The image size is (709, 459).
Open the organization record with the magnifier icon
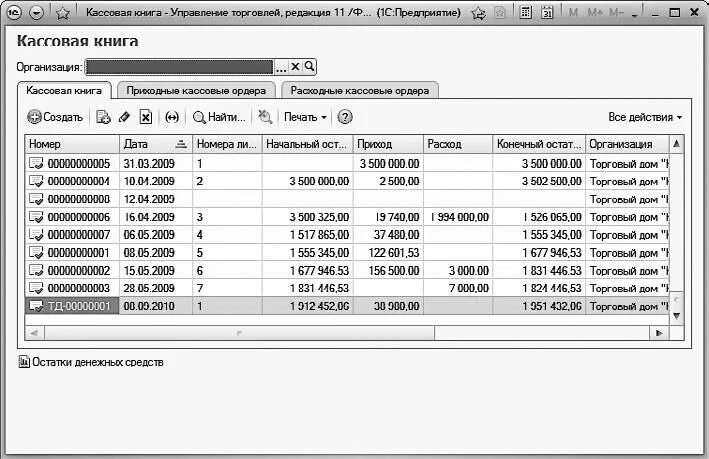click(x=309, y=67)
